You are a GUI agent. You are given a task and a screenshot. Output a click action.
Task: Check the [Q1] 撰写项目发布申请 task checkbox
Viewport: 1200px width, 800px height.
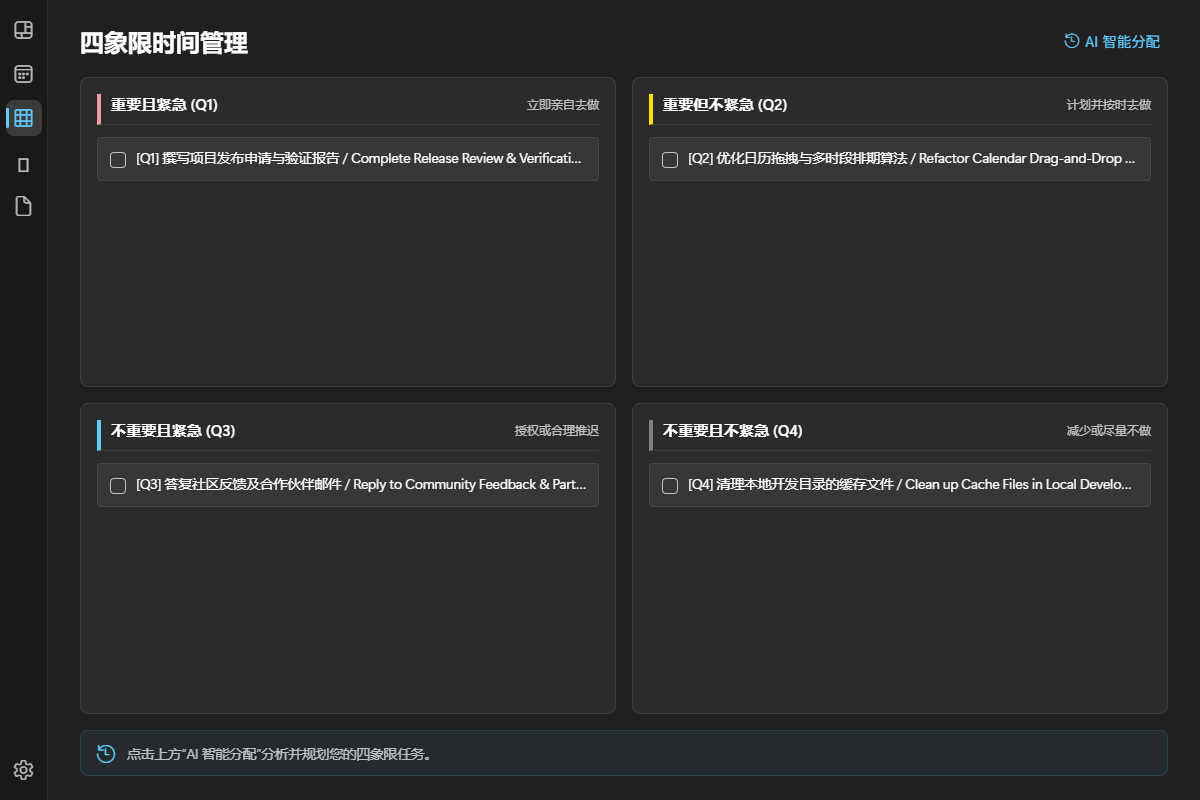point(118,160)
